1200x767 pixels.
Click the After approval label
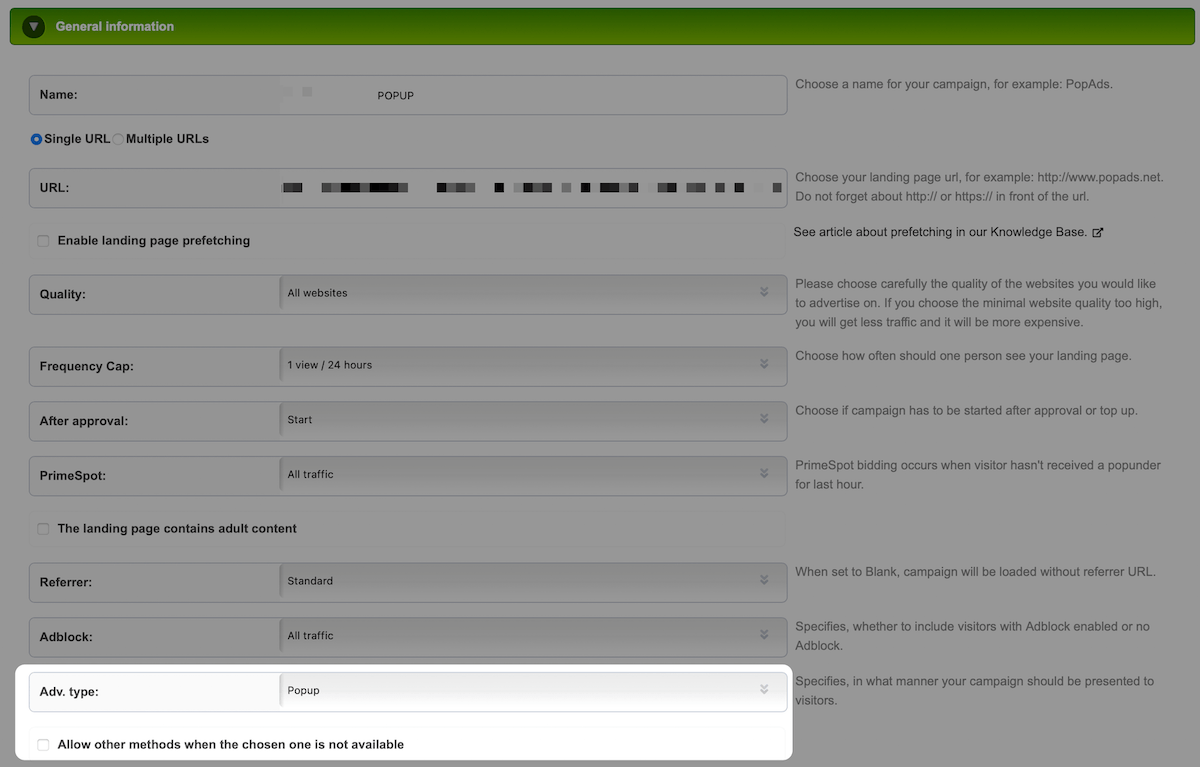(84, 421)
